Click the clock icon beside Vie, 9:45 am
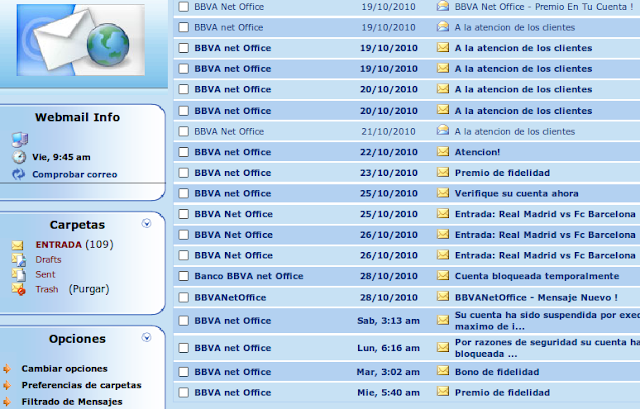The image size is (640, 409). click(x=19, y=157)
